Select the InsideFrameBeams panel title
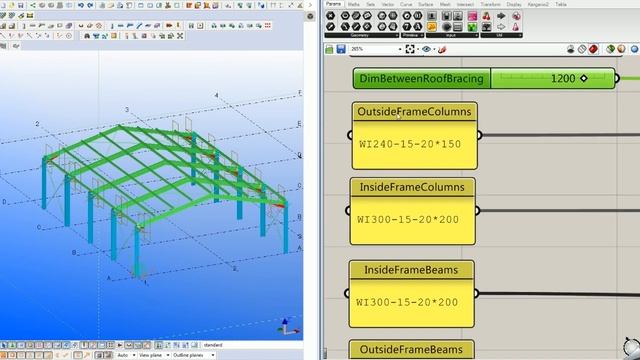The width and height of the screenshot is (640, 360). (411, 270)
